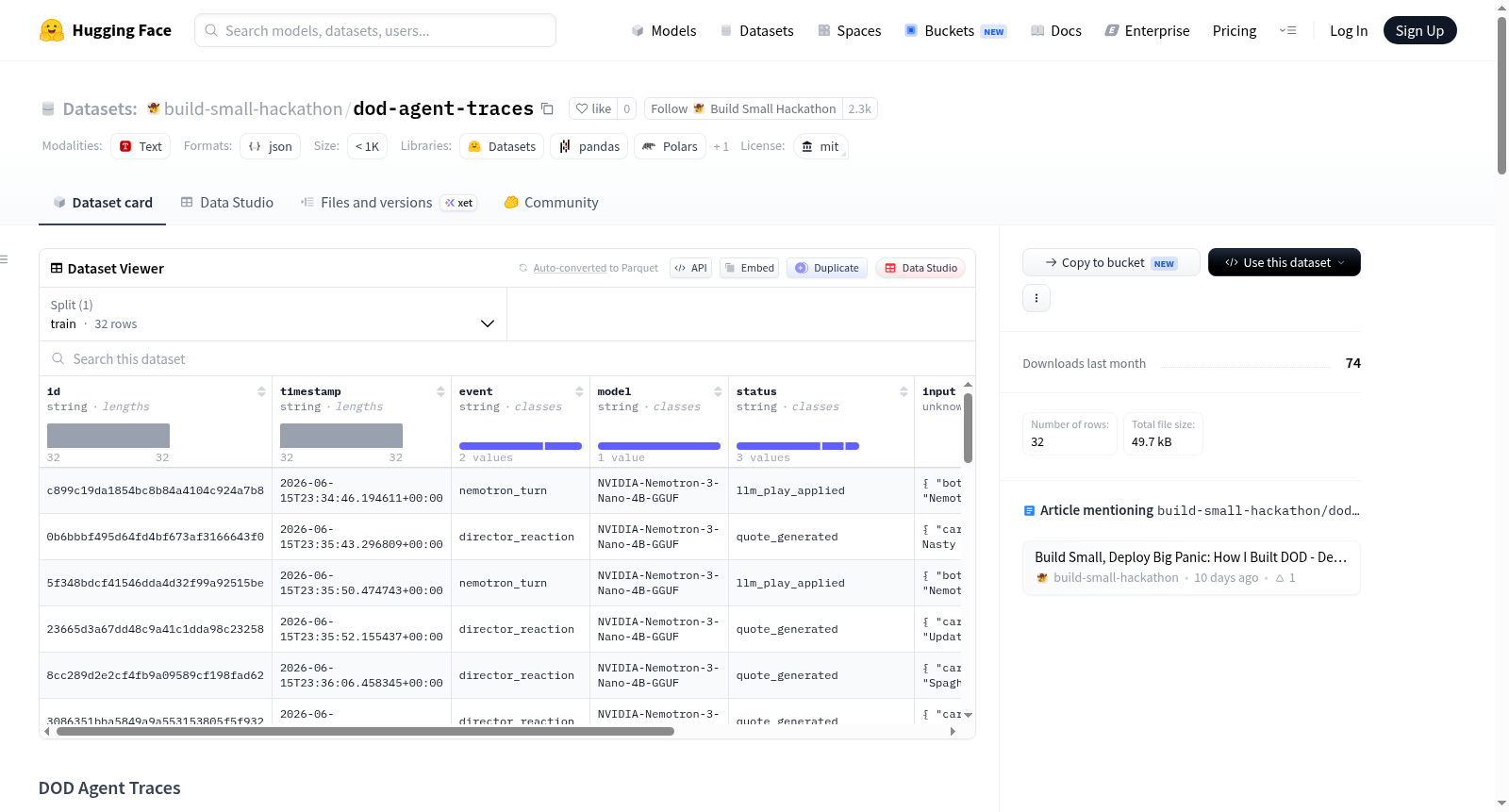Switch to Files and versions tab
1509x812 pixels.
point(389,203)
